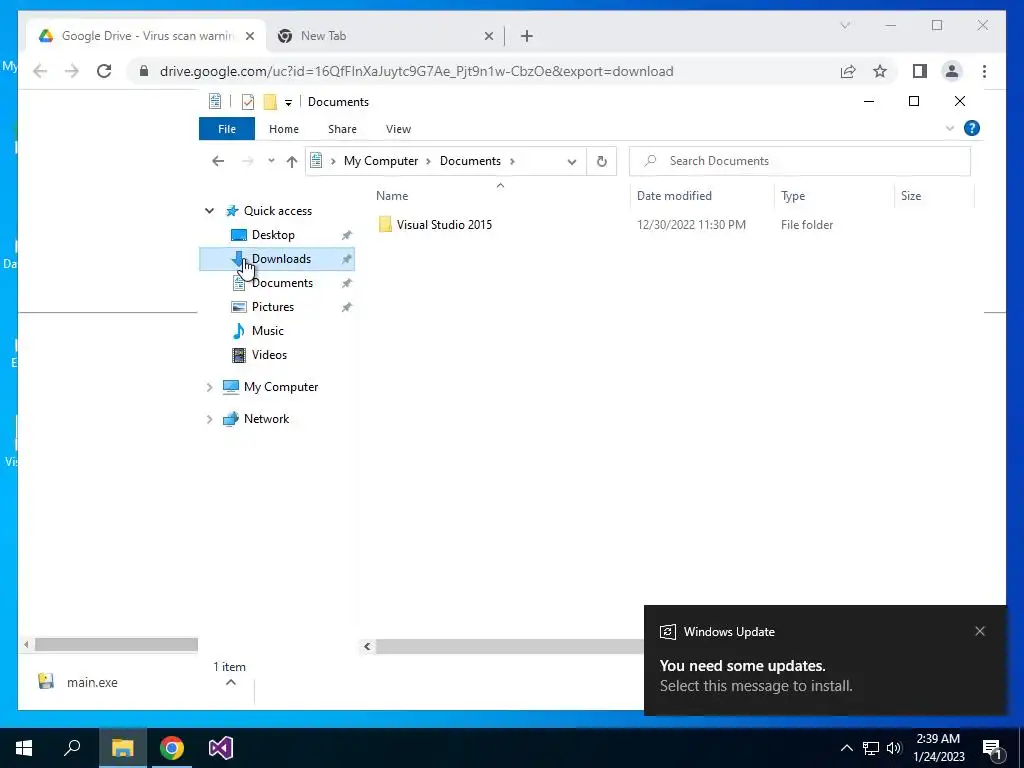Open the Chrome profile avatar

[952, 71]
